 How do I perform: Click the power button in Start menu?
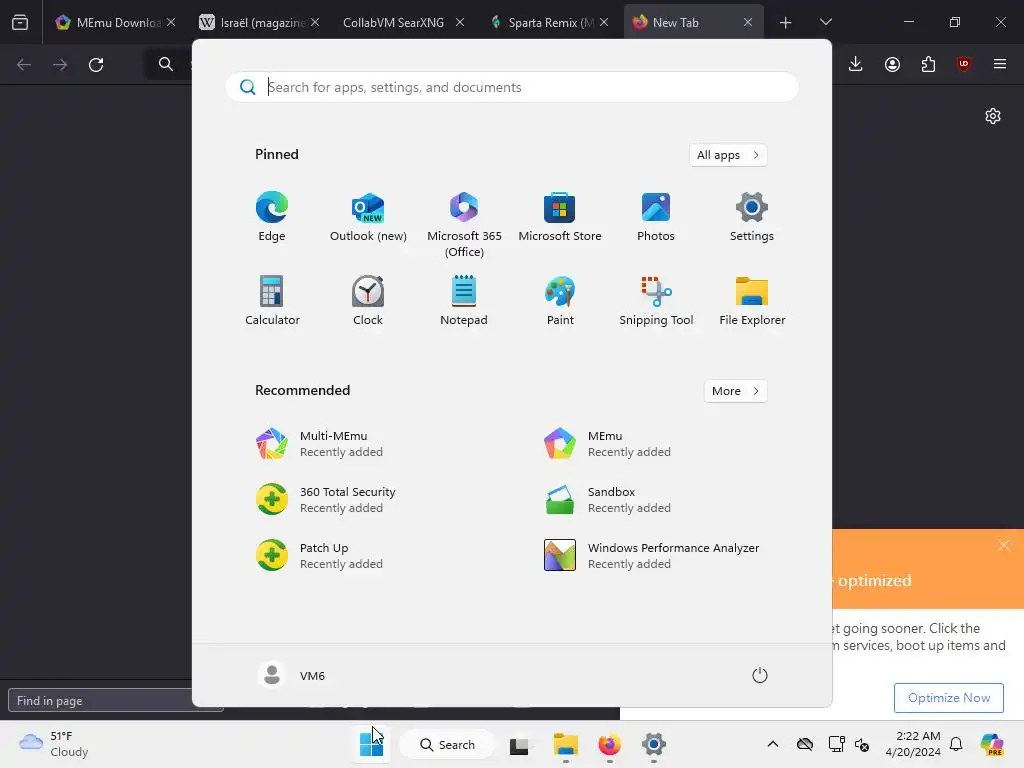point(760,675)
